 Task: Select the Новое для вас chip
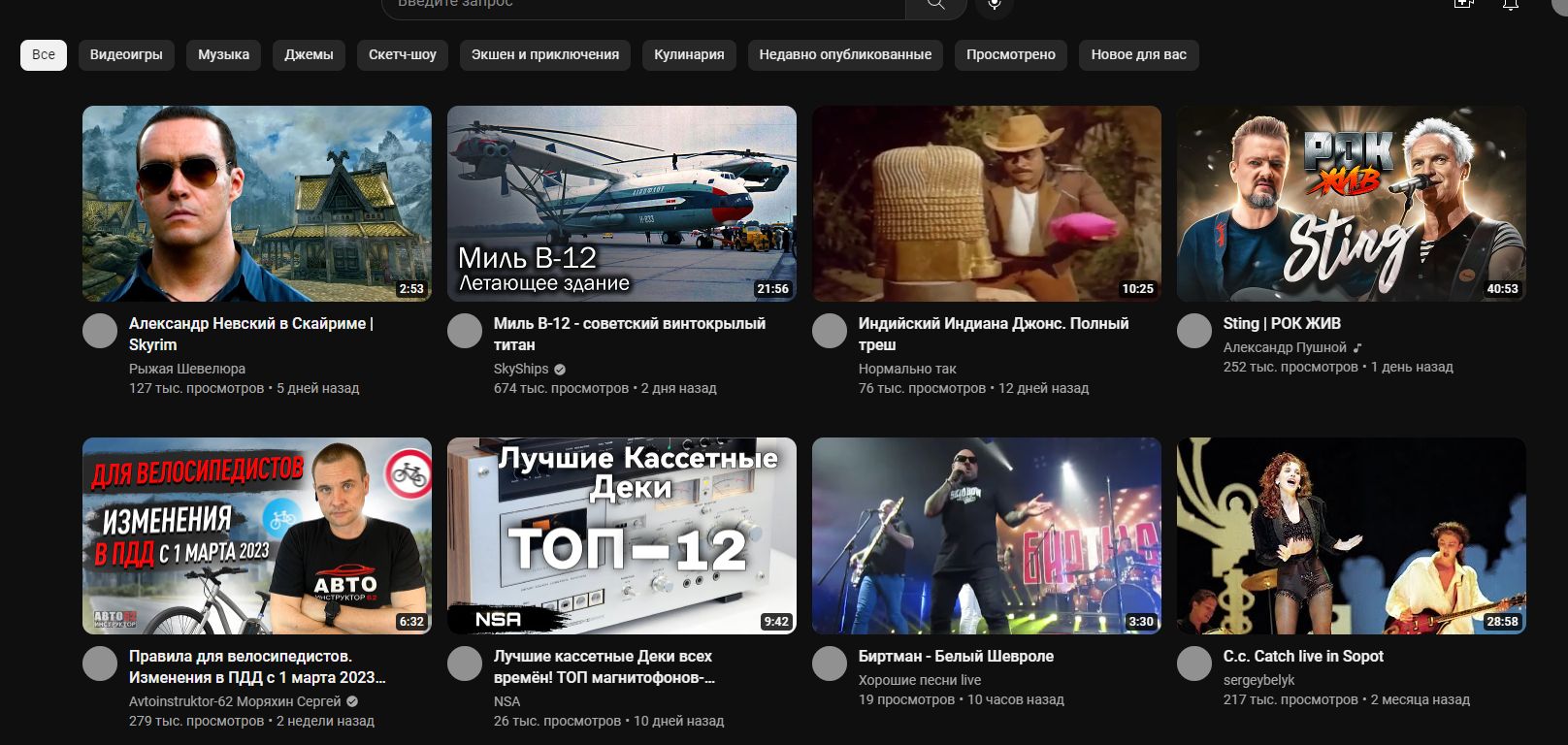[x=1139, y=54]
